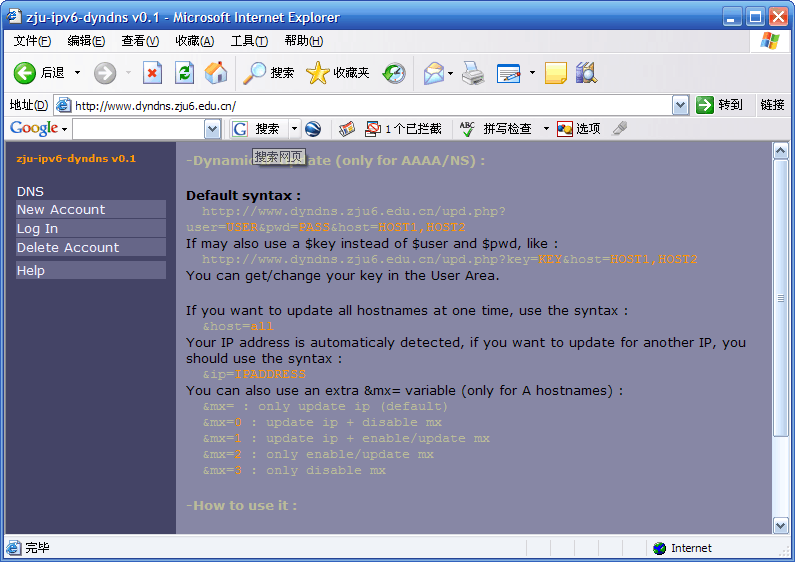Click the Delete Account sidebar link
795x562 pixels.
(68, 247)
